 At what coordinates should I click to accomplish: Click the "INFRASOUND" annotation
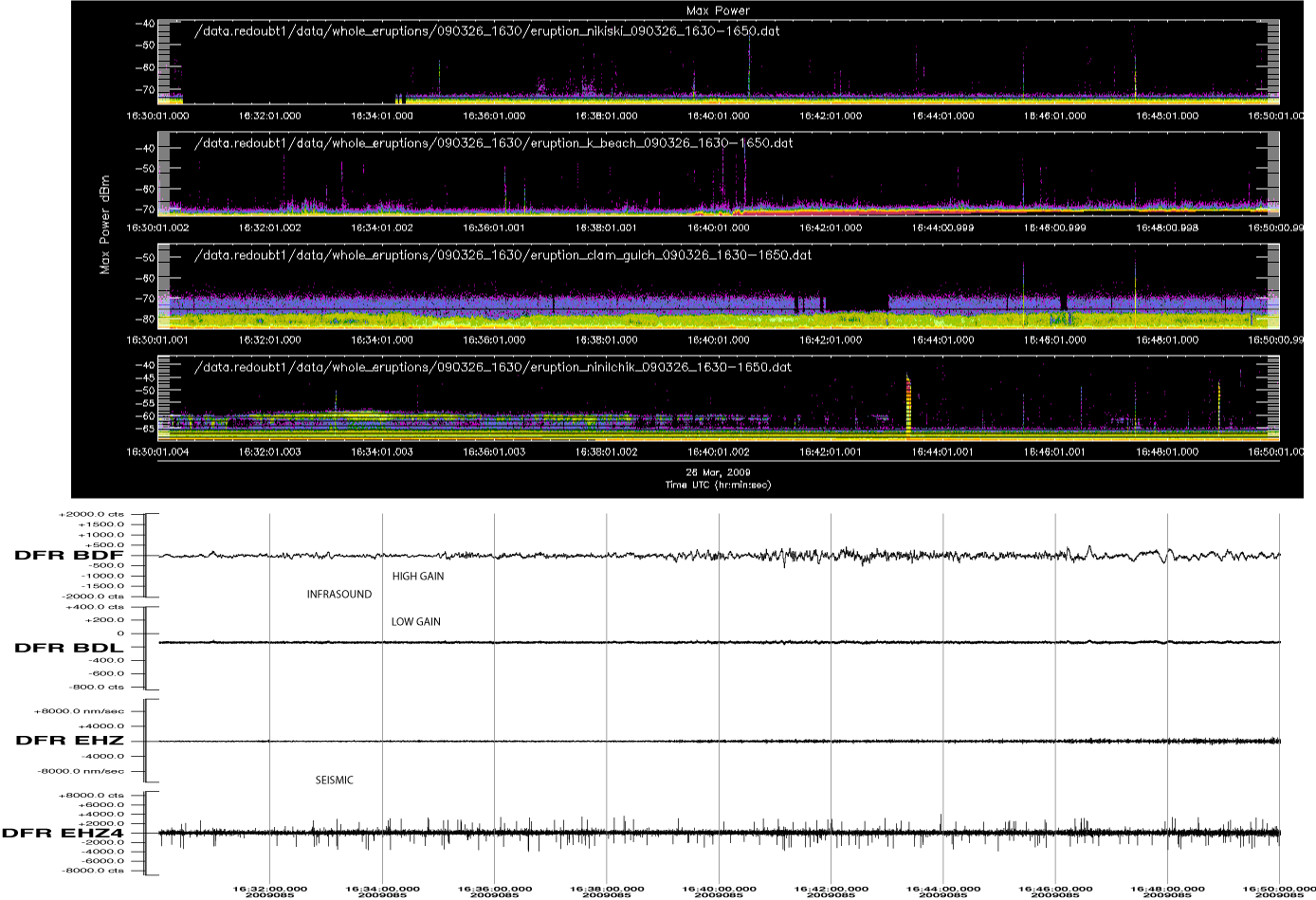(339, 595)
